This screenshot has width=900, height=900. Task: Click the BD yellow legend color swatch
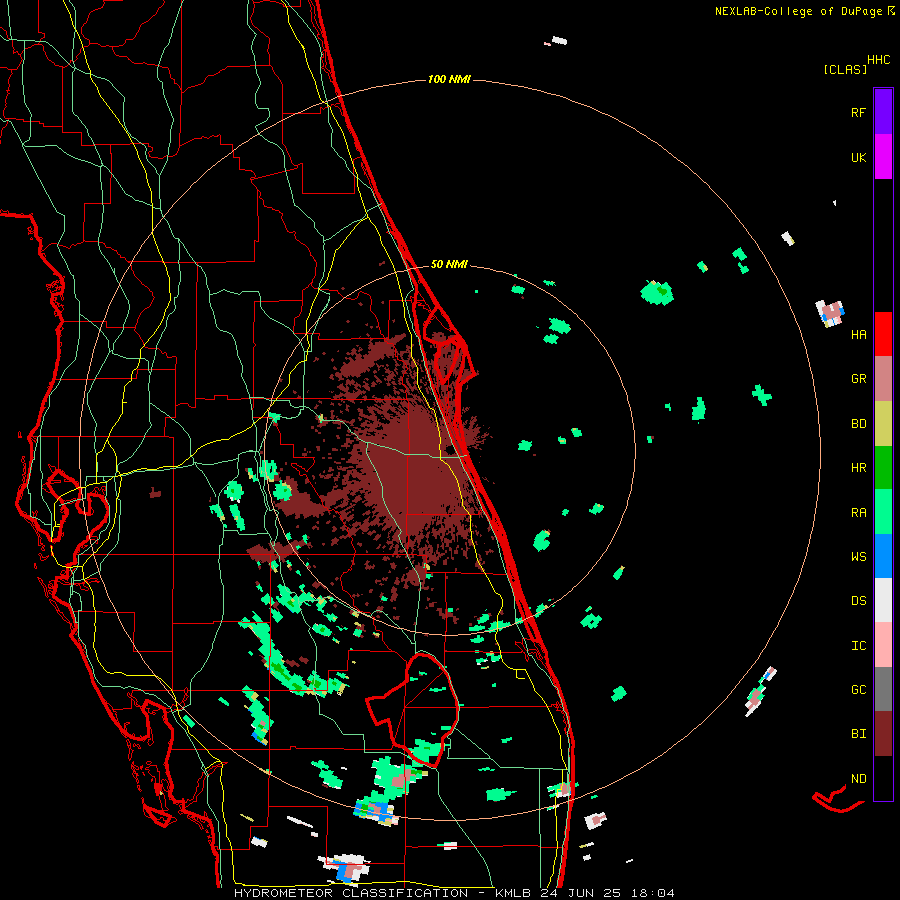coord(883,424)
